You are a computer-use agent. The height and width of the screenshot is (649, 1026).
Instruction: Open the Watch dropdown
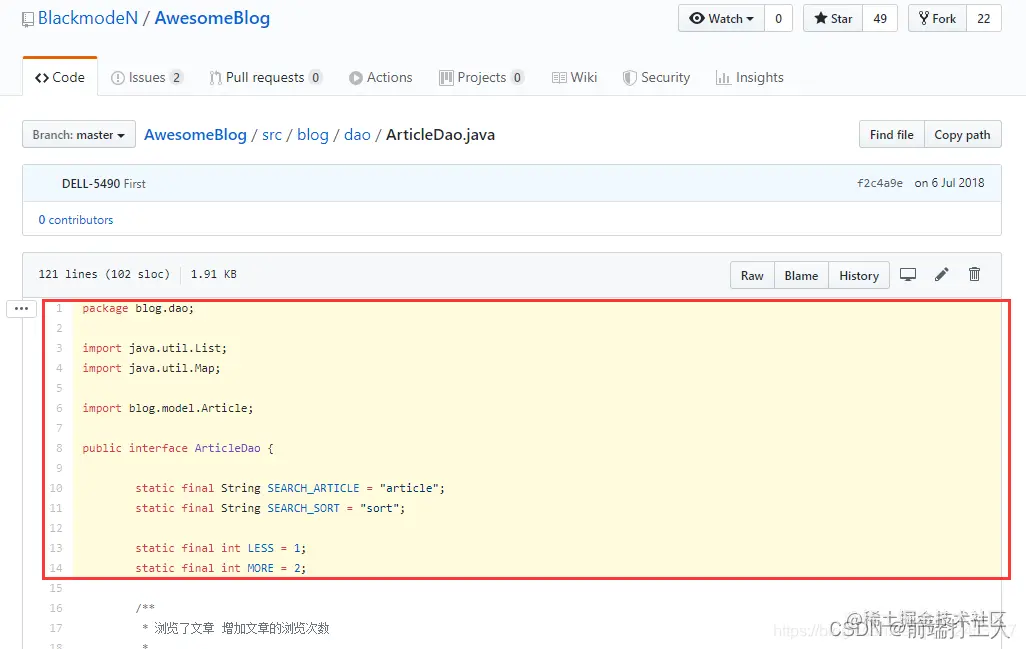pyautogui.click(x=721, y=18)
